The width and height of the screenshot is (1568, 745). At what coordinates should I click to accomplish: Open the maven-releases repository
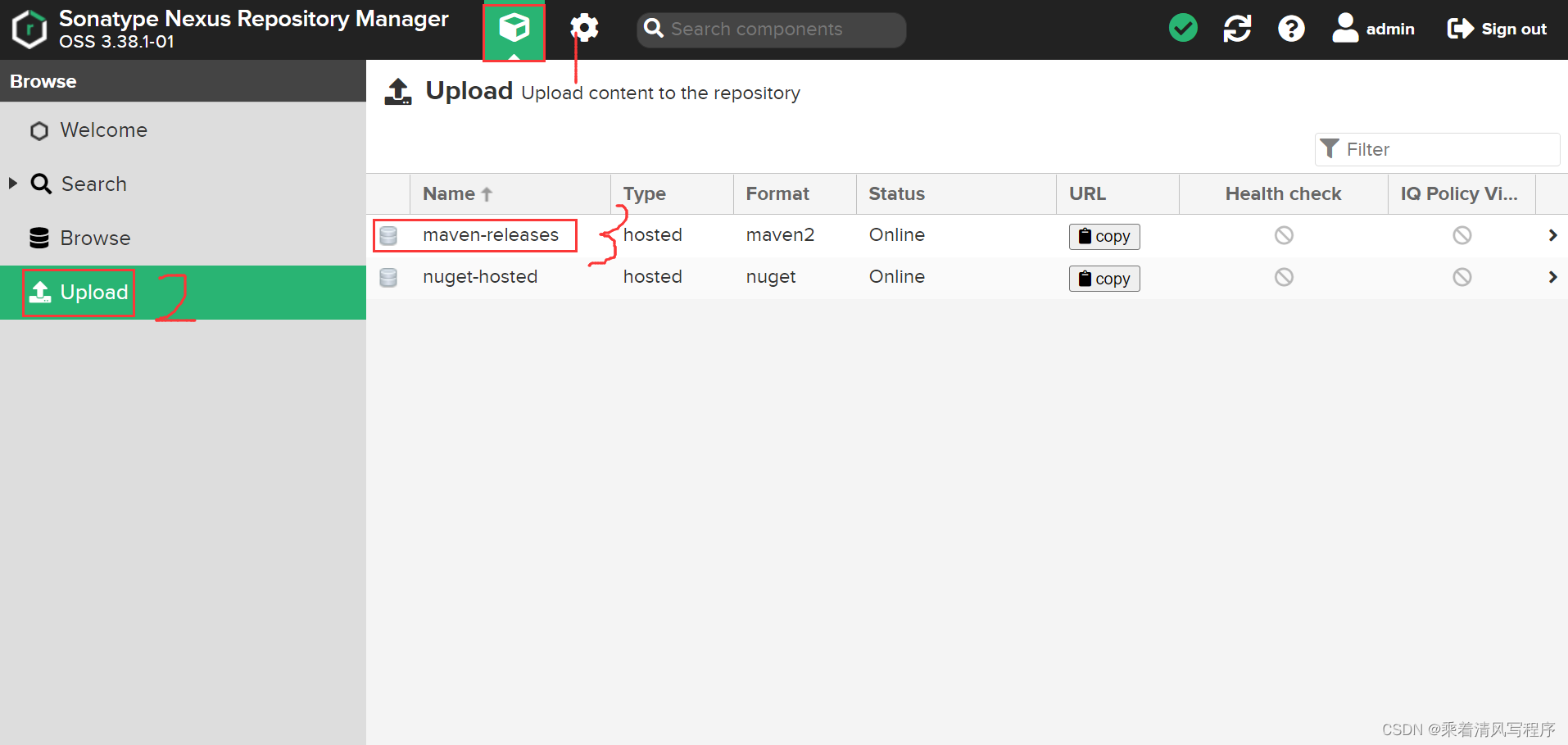(x=491, y=235)
